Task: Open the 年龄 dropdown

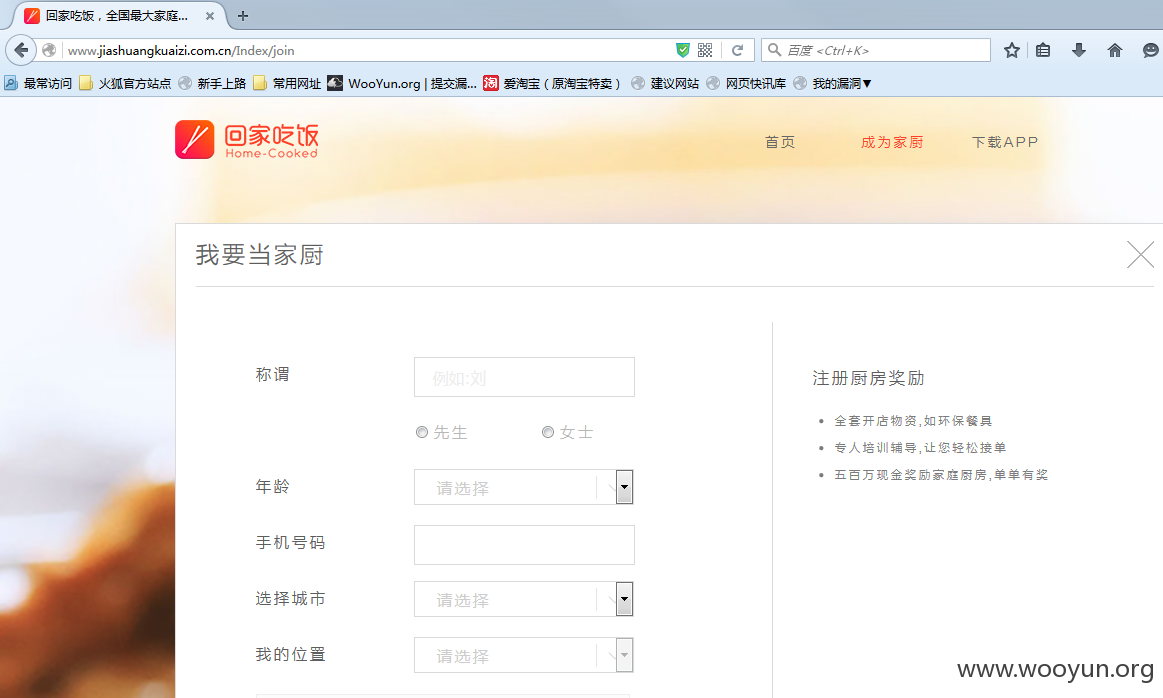Action: (524, 487)
